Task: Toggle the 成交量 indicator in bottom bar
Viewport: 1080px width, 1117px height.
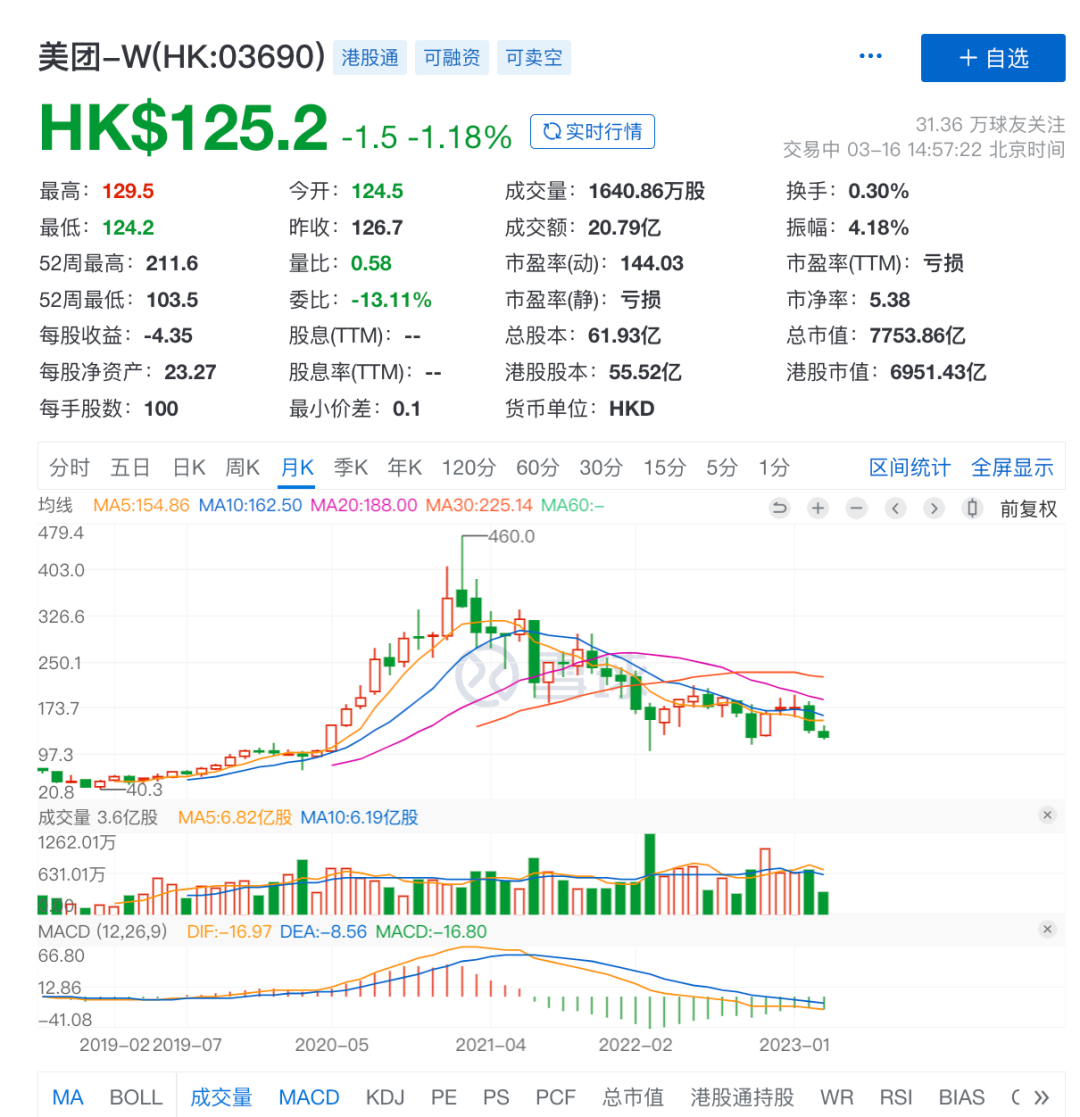Action: [x=221, y=1097]
